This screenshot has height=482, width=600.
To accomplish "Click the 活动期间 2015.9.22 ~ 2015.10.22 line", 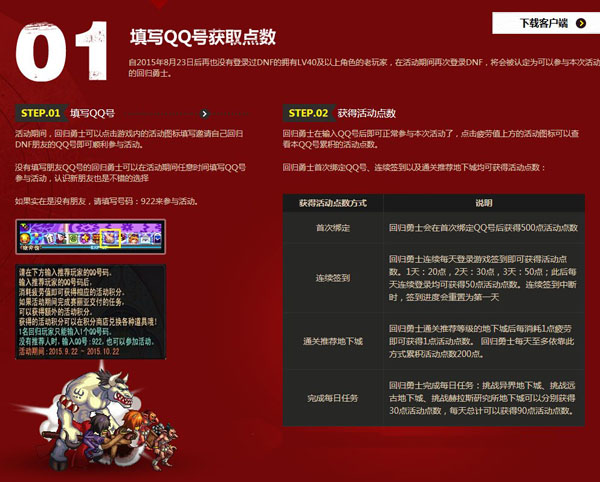I will [69, 352].
